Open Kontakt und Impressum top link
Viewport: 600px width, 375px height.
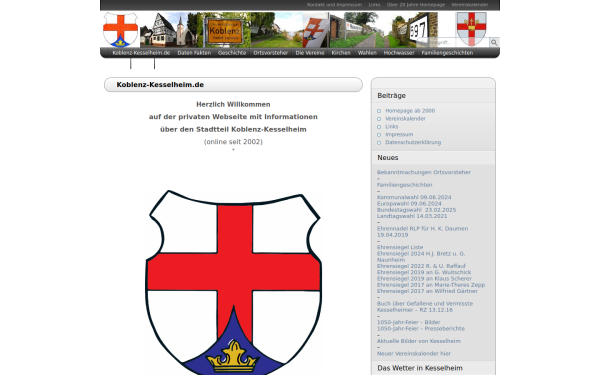[334, 5]
